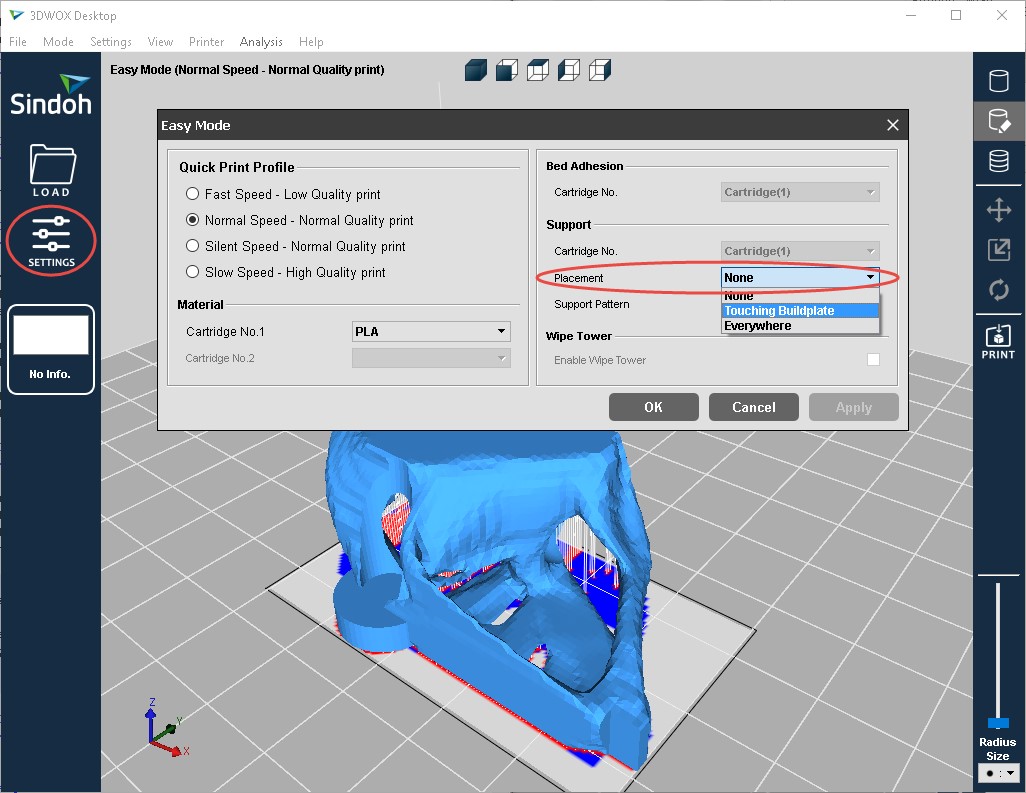
Task: Click the Cancel button
Action: [754, 407]
